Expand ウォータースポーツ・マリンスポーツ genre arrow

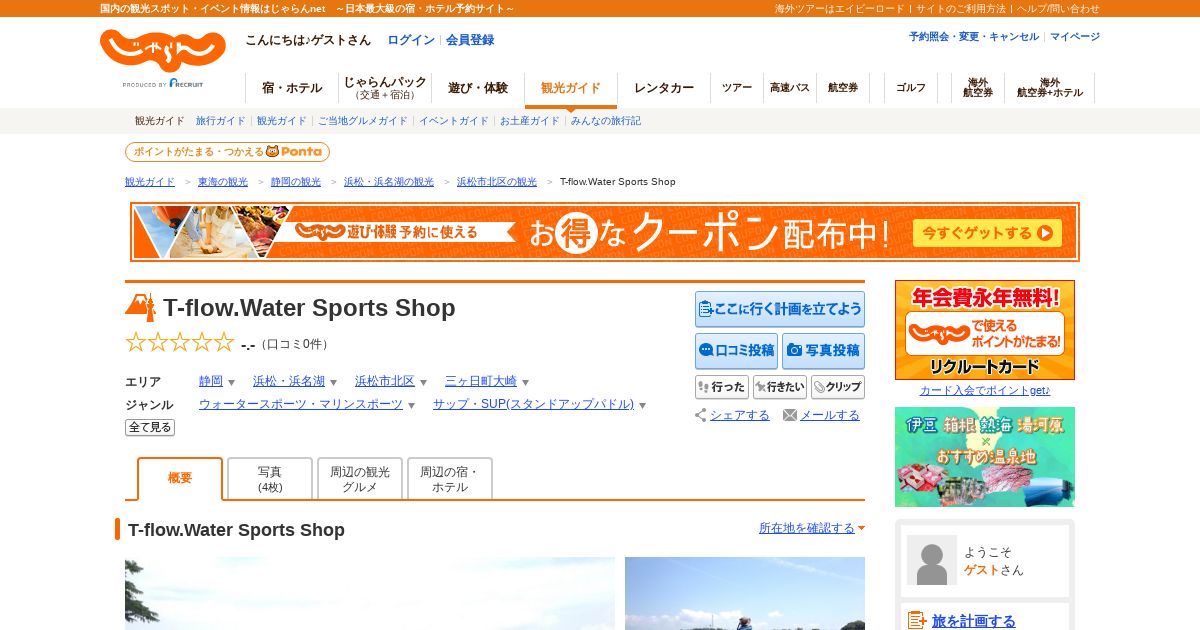point(411,406)
